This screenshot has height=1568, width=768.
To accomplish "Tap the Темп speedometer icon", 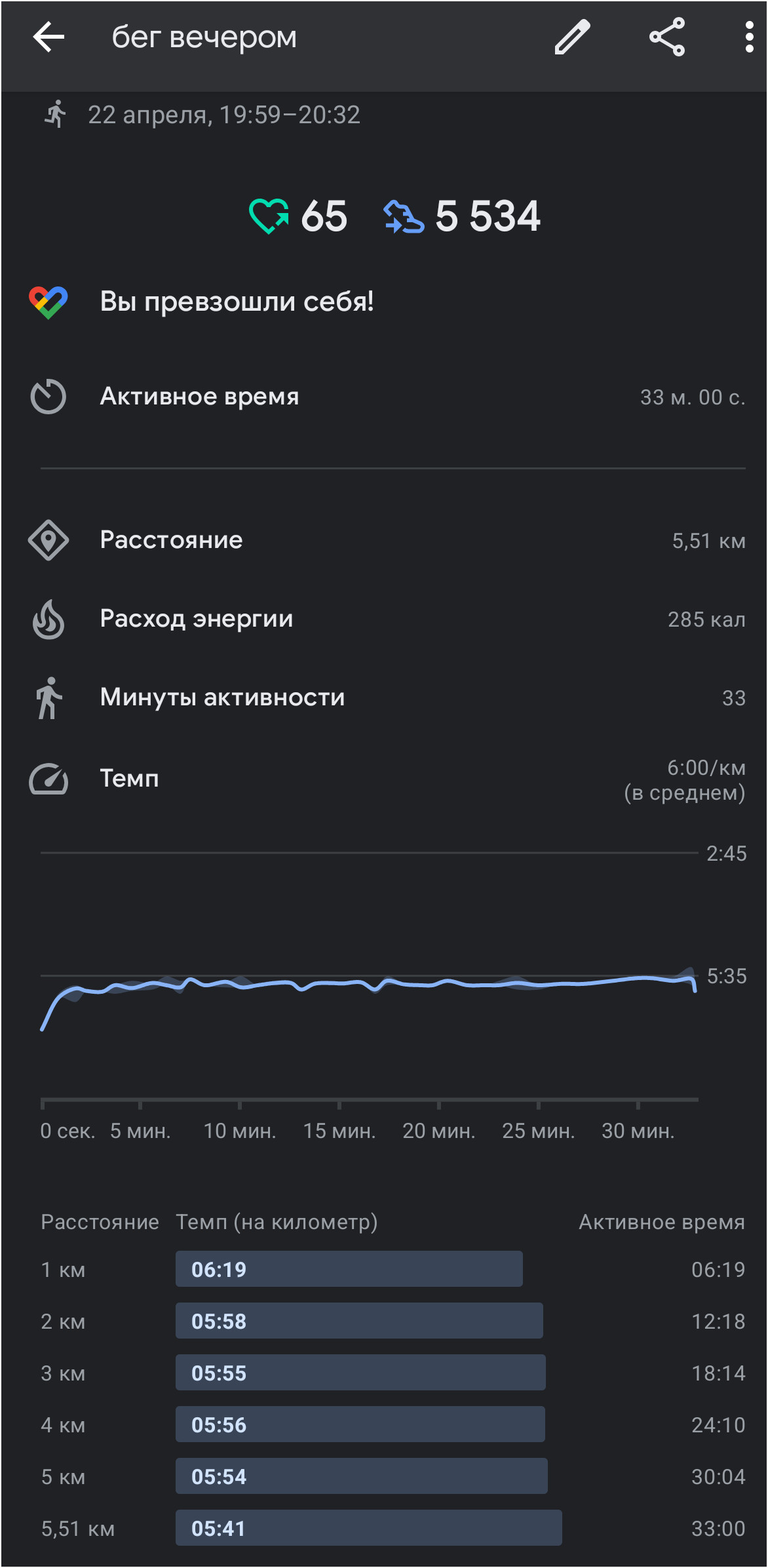I will point(48,779).
